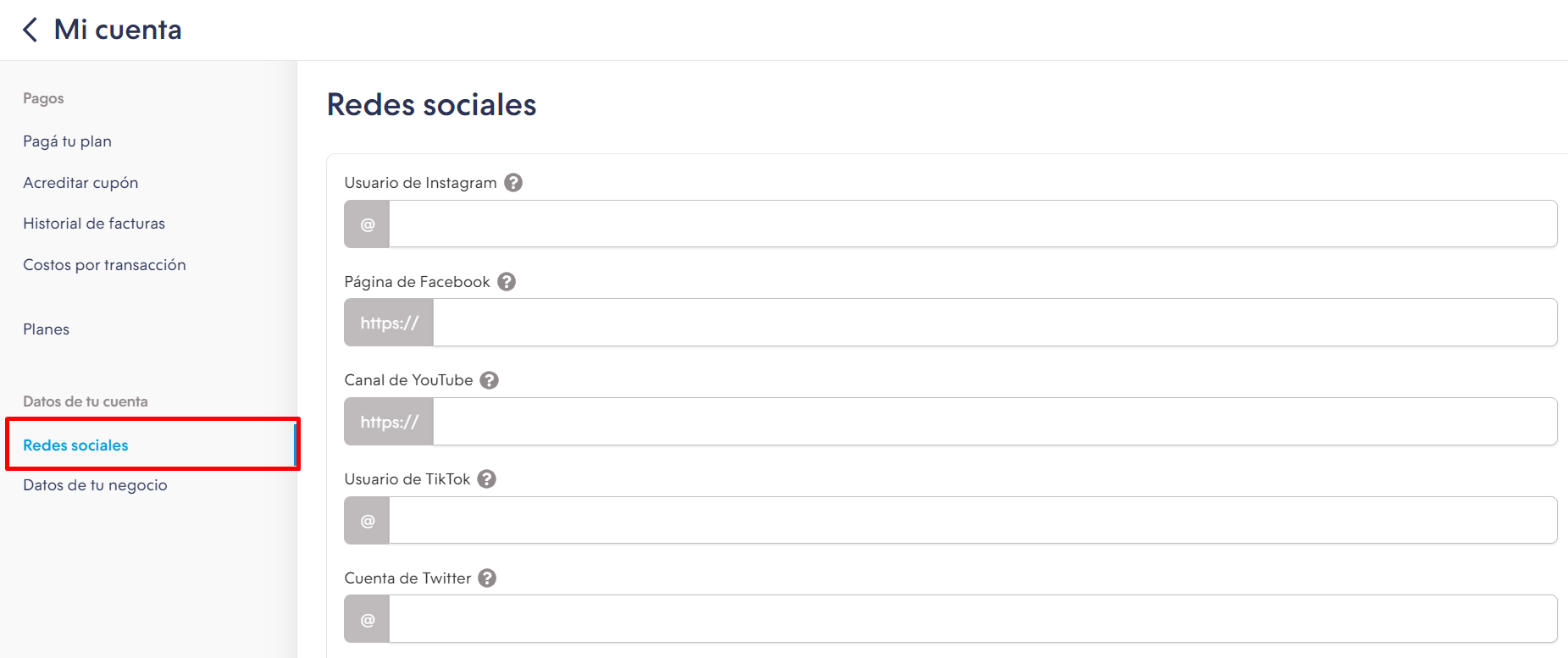Click the back arrow beside Mi cuenta
Viewport: 1568px width, 658px height.
pos(30,30)
